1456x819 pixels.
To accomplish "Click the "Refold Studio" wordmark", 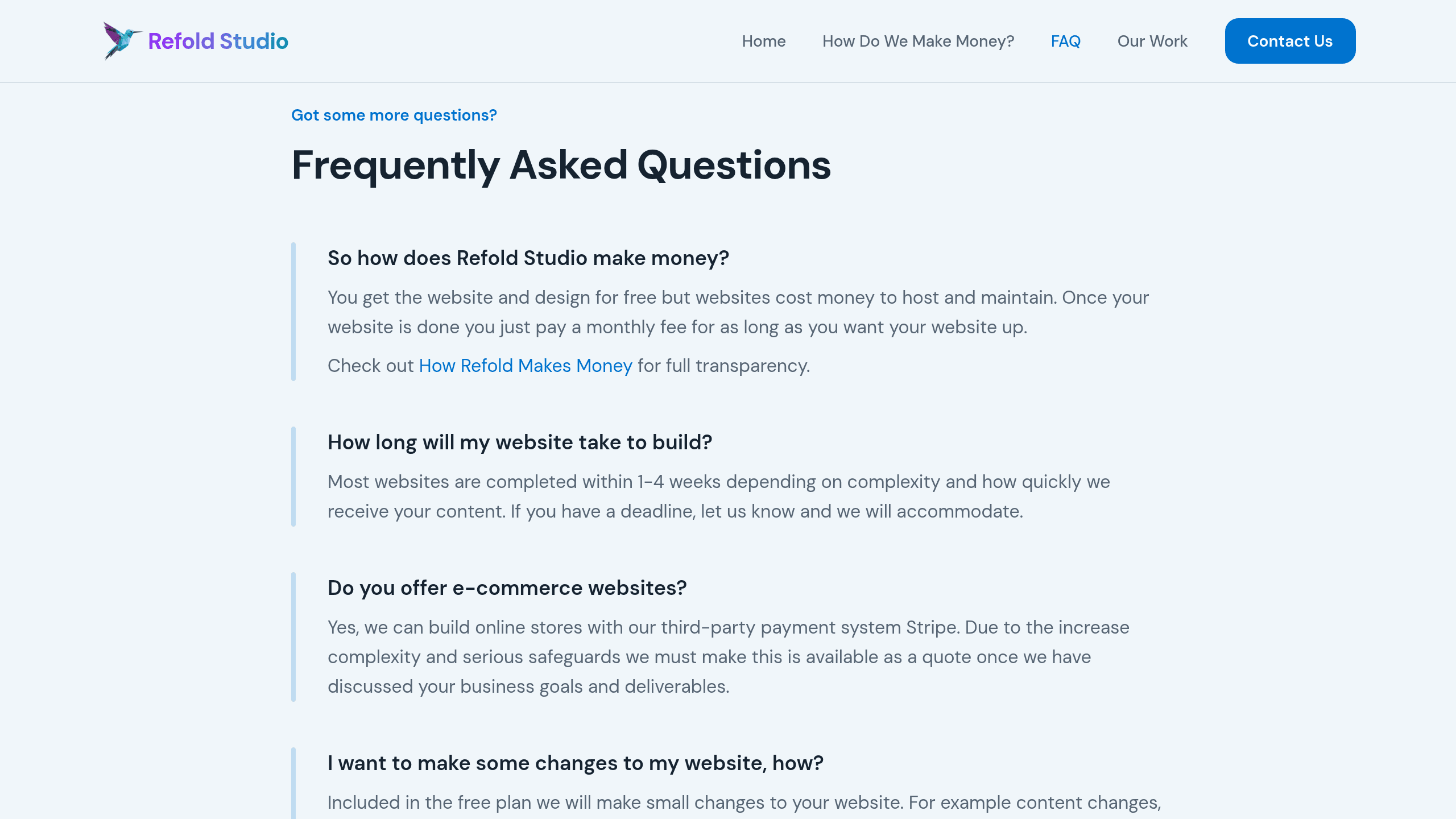I will click(x=218, y=40).
